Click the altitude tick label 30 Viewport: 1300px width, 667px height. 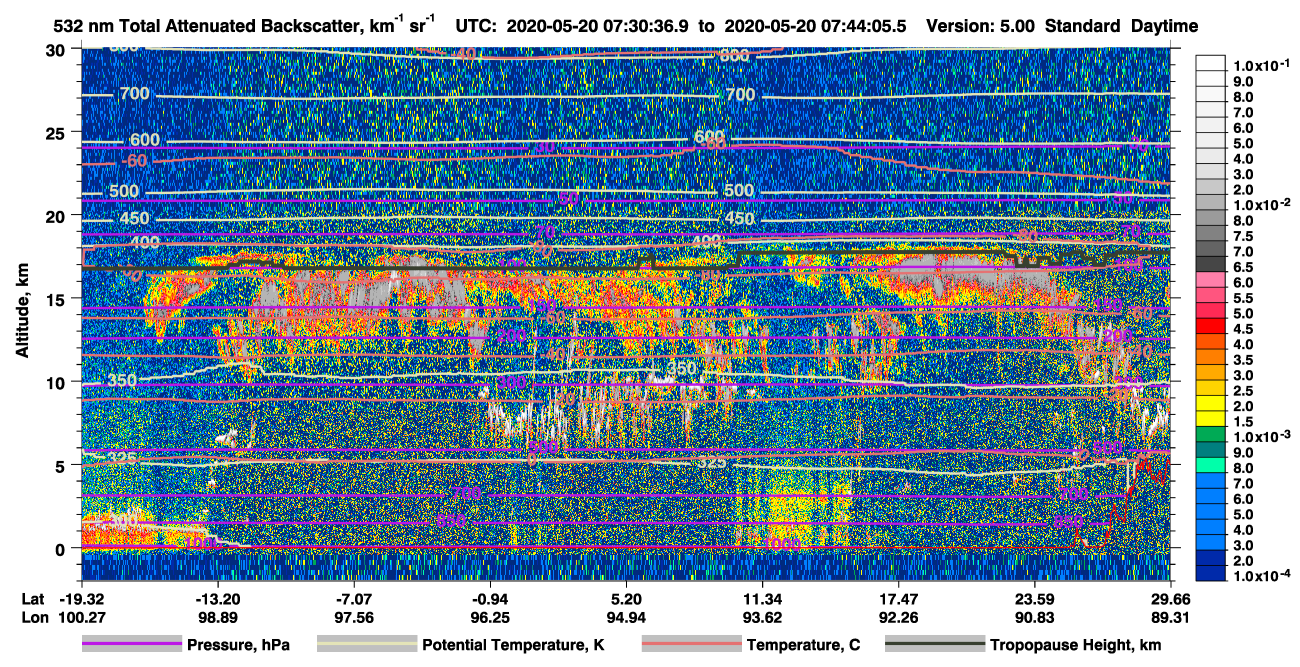(57, 49)
